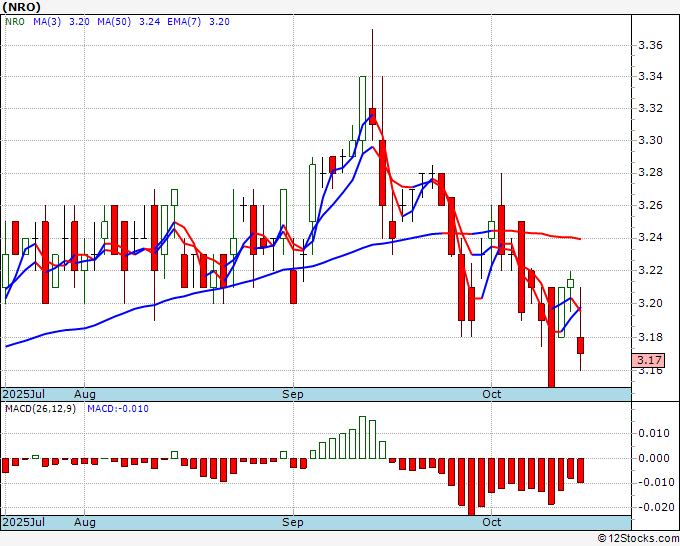Click the 3.24 value after MA(50)
The width and height of the screenshot is (680, 546).
click(x=149, y=22)
